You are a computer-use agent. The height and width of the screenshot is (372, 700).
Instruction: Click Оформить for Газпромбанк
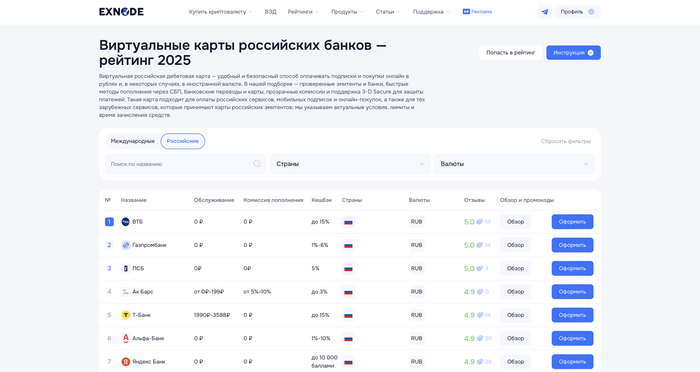[x=572, y=245]
